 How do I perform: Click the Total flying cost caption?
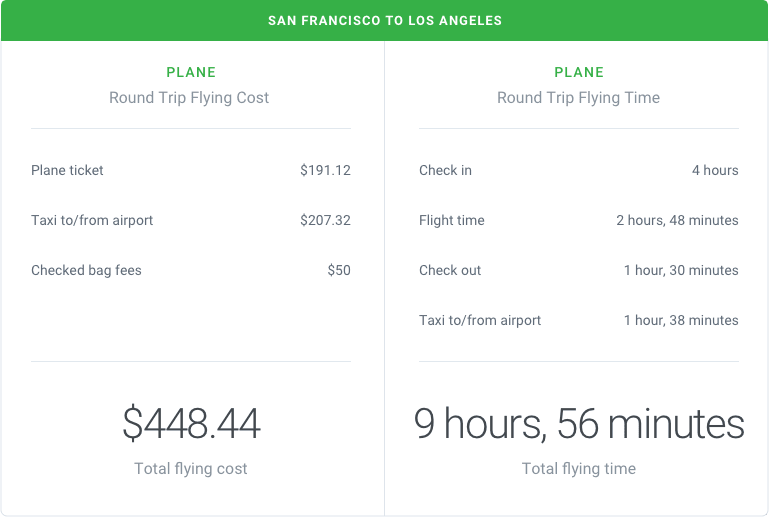pos(191,468)
